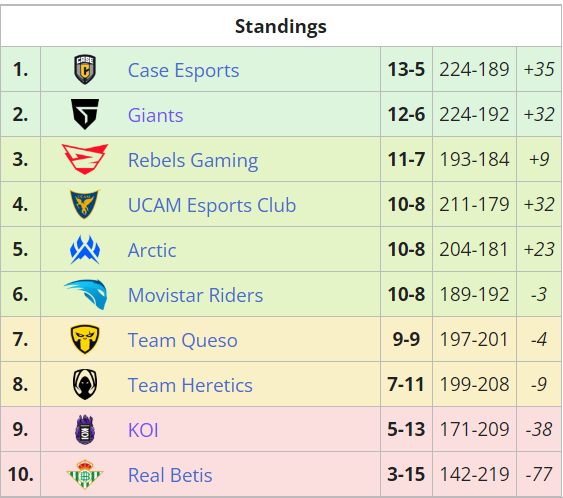Open the Giants team link
The width and height of the screenshot is (563, 498).
(x=155, y=115)
